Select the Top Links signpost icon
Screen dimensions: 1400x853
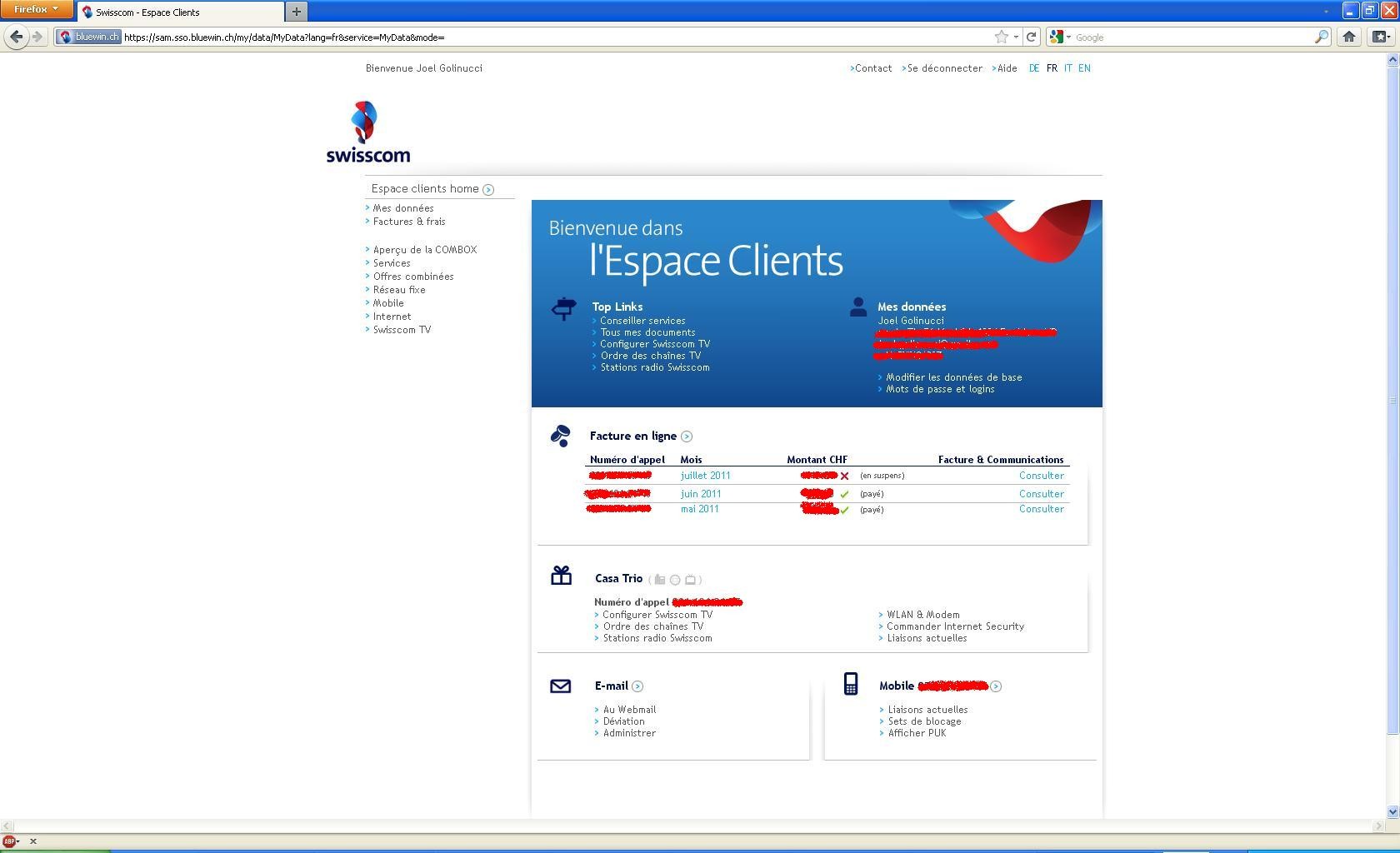[563, 309]
